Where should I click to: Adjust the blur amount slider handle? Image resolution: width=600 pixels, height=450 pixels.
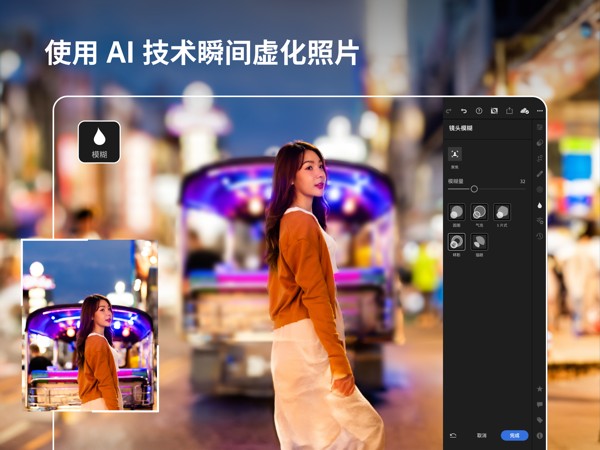point(474,189)
